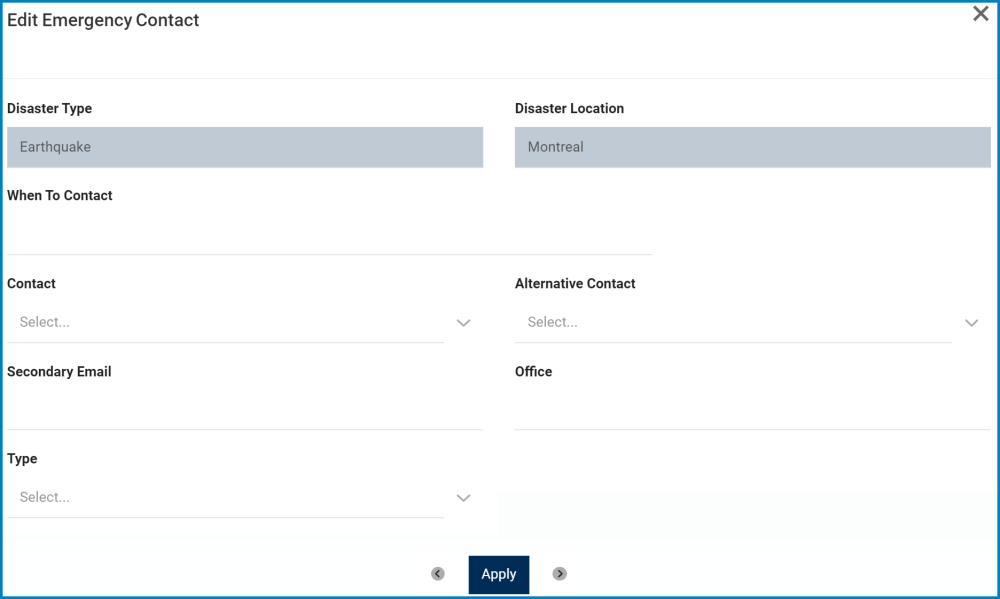Viewport: 1000px width, 599px height.
Task: Click the Edit Emergency Contact title
Action: tap(103, 20)
